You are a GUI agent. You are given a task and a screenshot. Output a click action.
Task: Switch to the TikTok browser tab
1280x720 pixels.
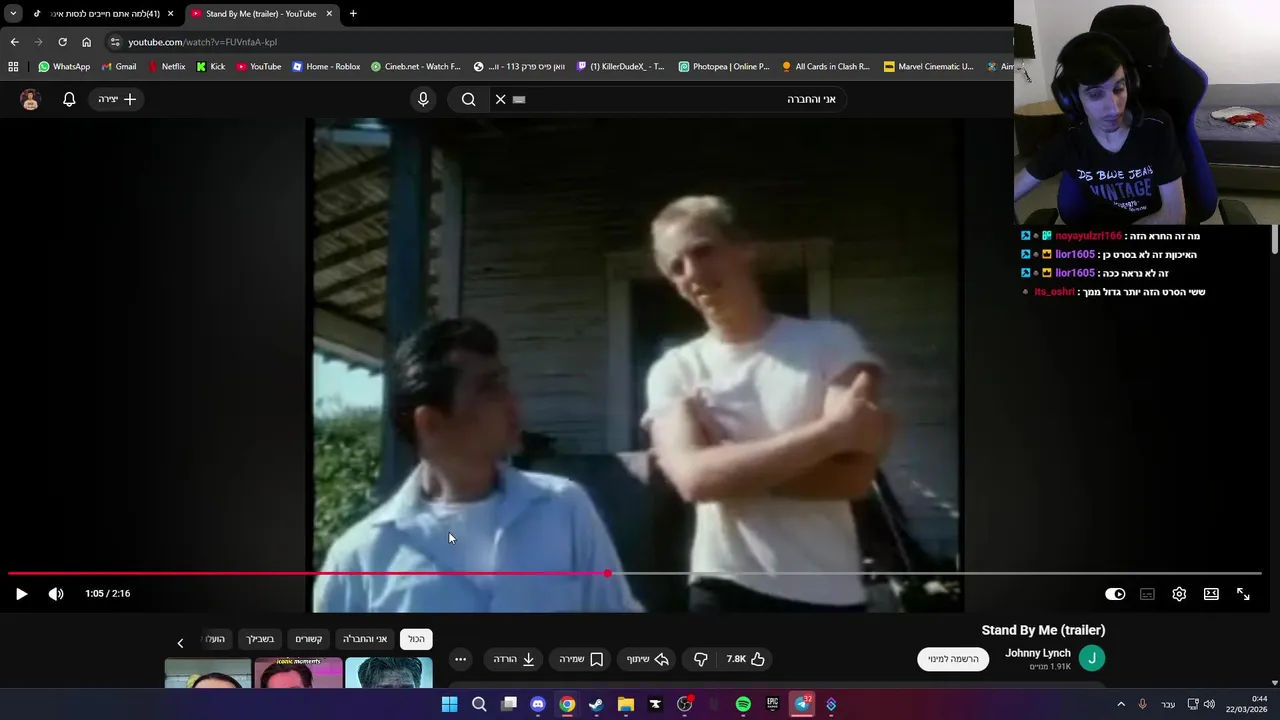click(103, 14)
